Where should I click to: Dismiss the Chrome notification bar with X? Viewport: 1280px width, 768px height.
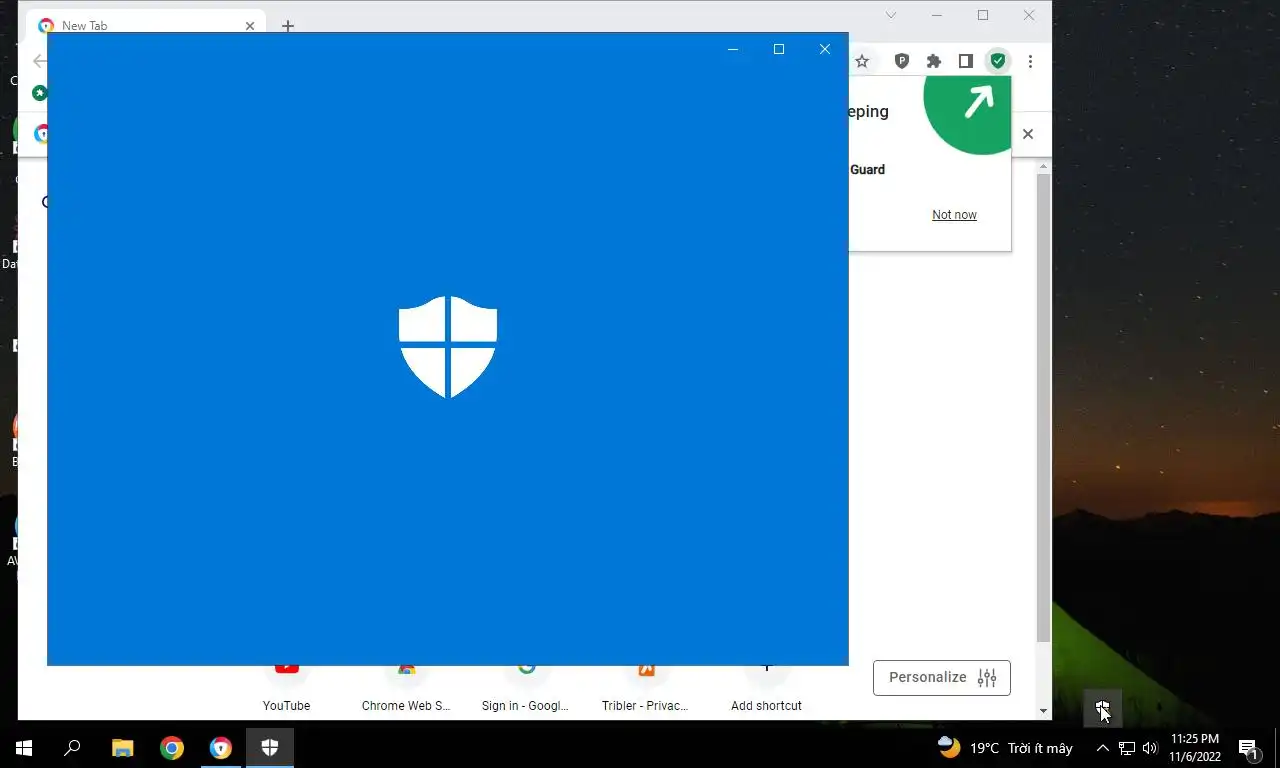(x=1027, y=134)
